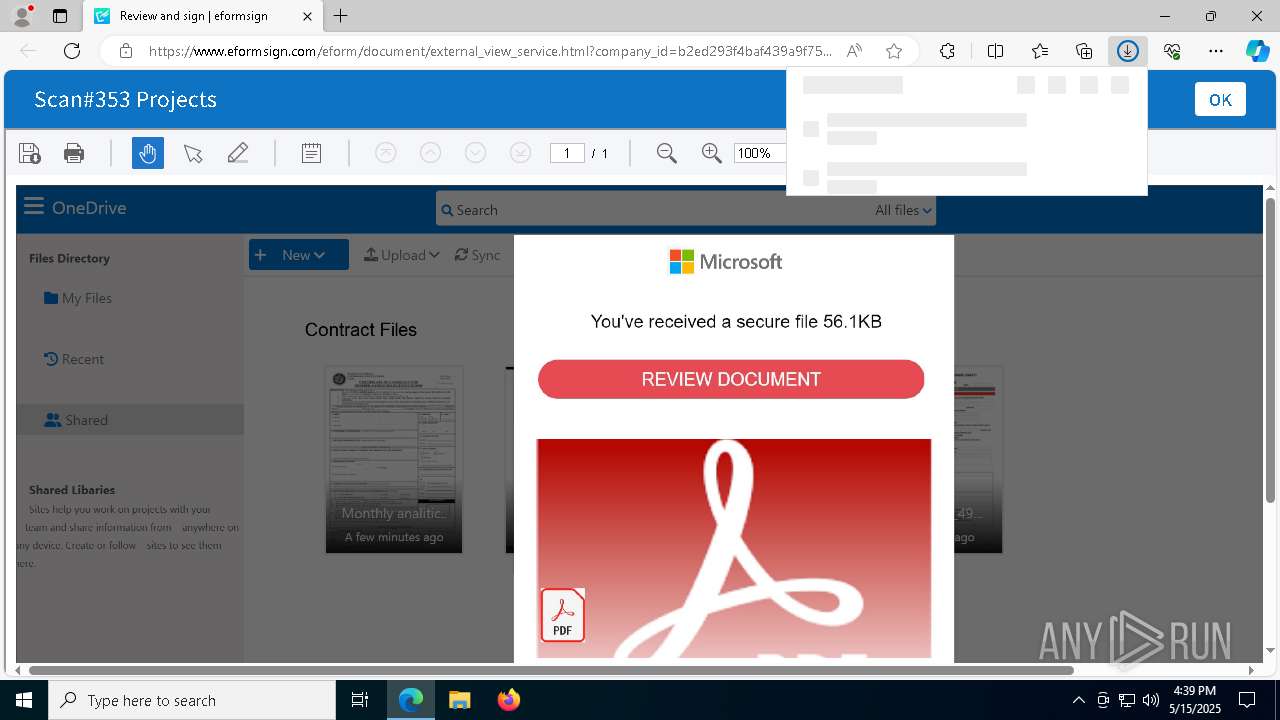Viewport: 1280px width, 720px height.
Task: Click the OneDrive Search field
Action: click(655, 210)
